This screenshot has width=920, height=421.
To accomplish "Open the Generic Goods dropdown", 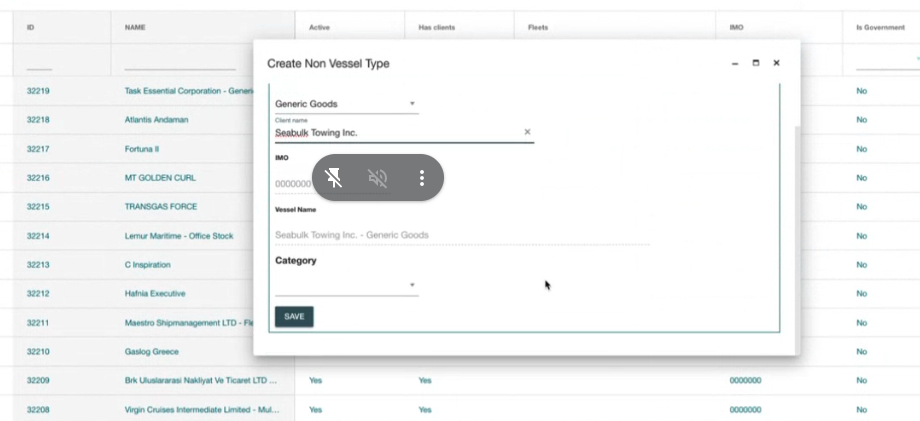I will coord(346,104).
